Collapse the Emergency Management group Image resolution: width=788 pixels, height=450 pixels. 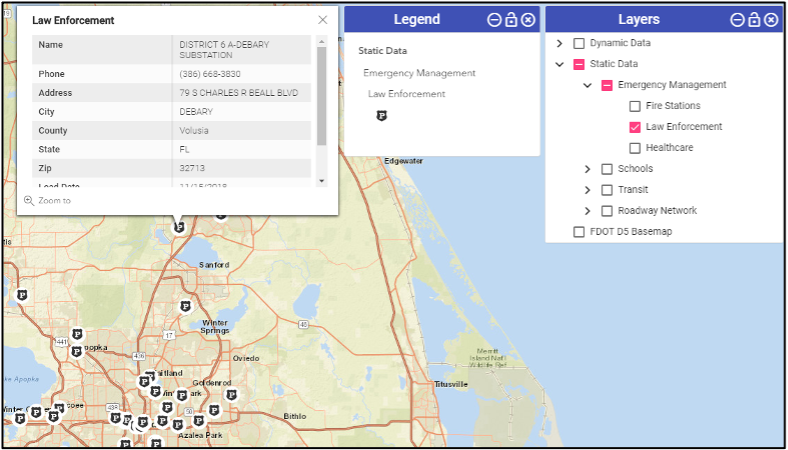pyautogui.click(x=587, y=86)
